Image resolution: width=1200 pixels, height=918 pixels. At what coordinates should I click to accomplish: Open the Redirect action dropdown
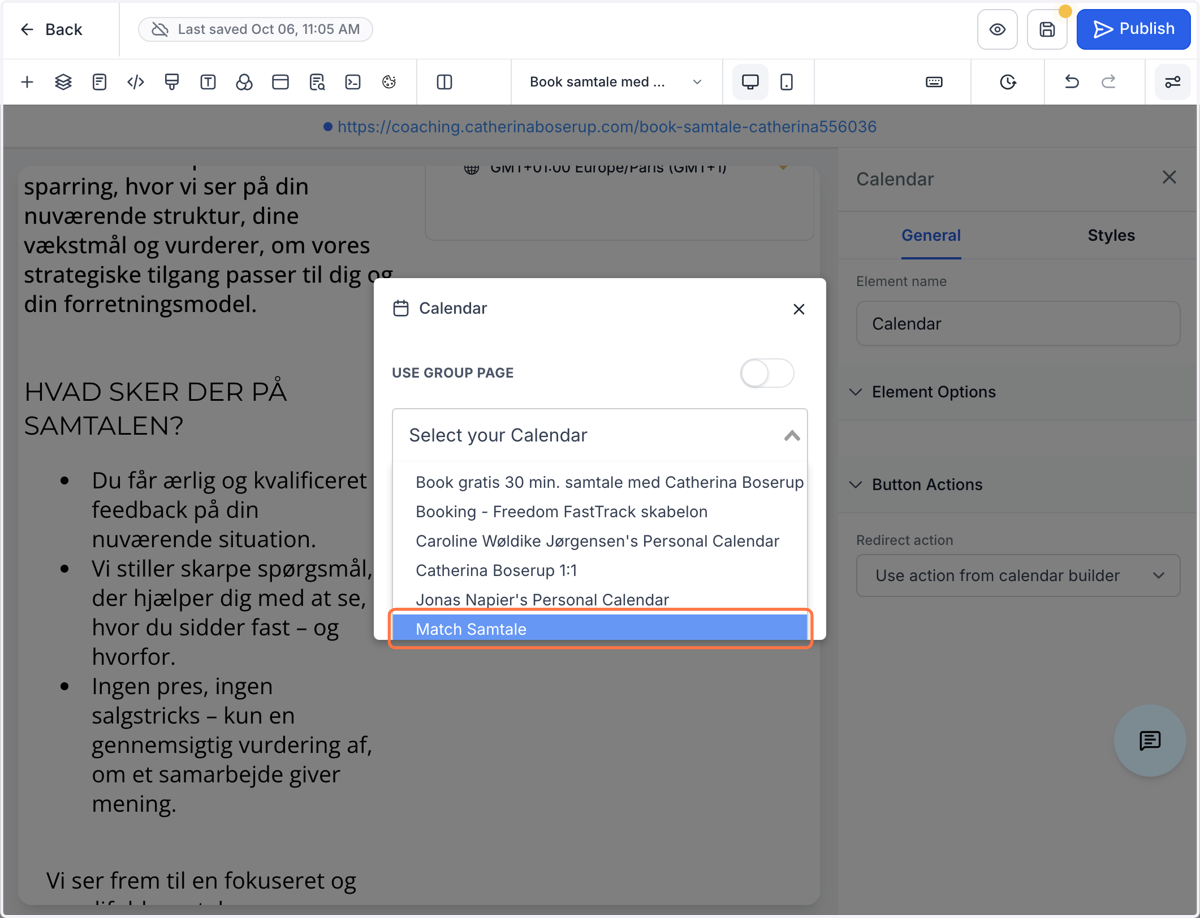point(1018,576)
